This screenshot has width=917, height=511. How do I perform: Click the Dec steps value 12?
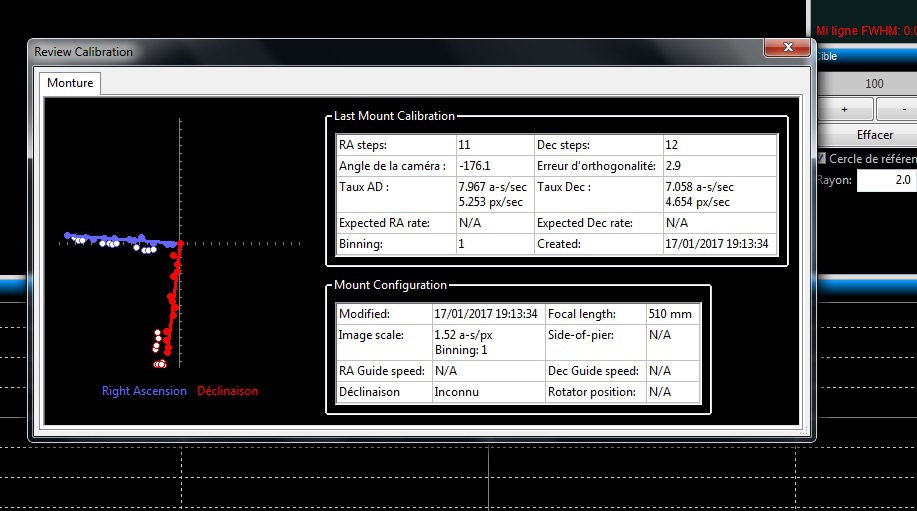[671, 145]
